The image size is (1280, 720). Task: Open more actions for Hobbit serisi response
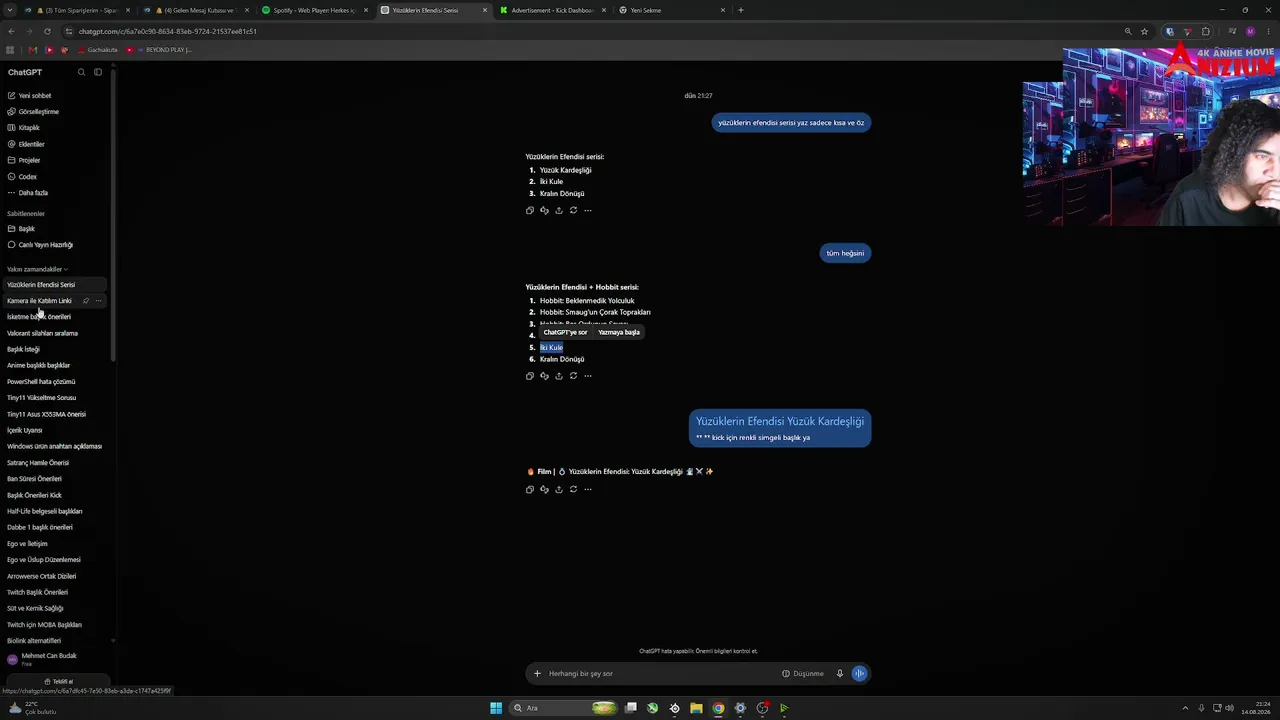(x=588, y=376)
